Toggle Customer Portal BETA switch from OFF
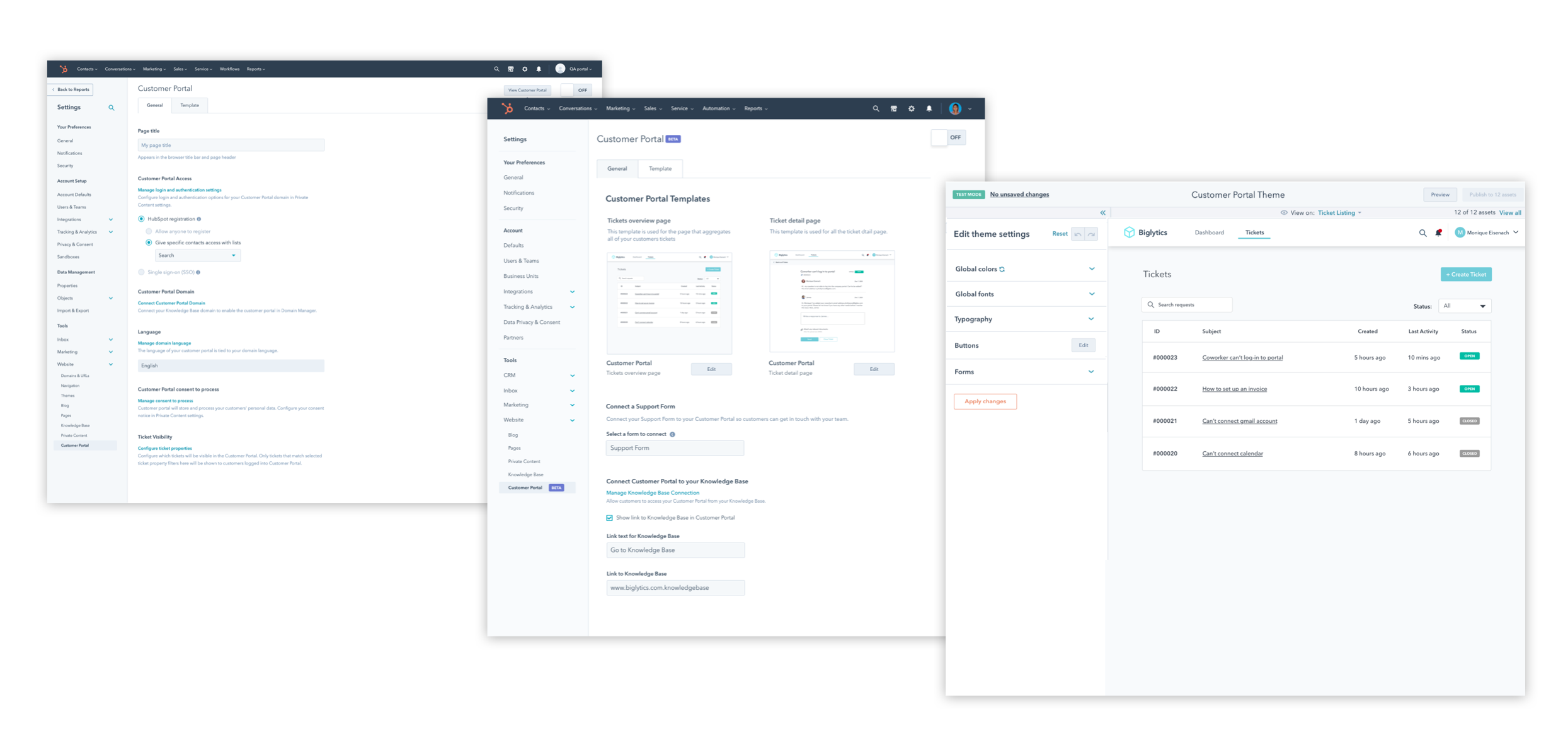Screen dimensions: 1568x741 [x=948, y=137]
